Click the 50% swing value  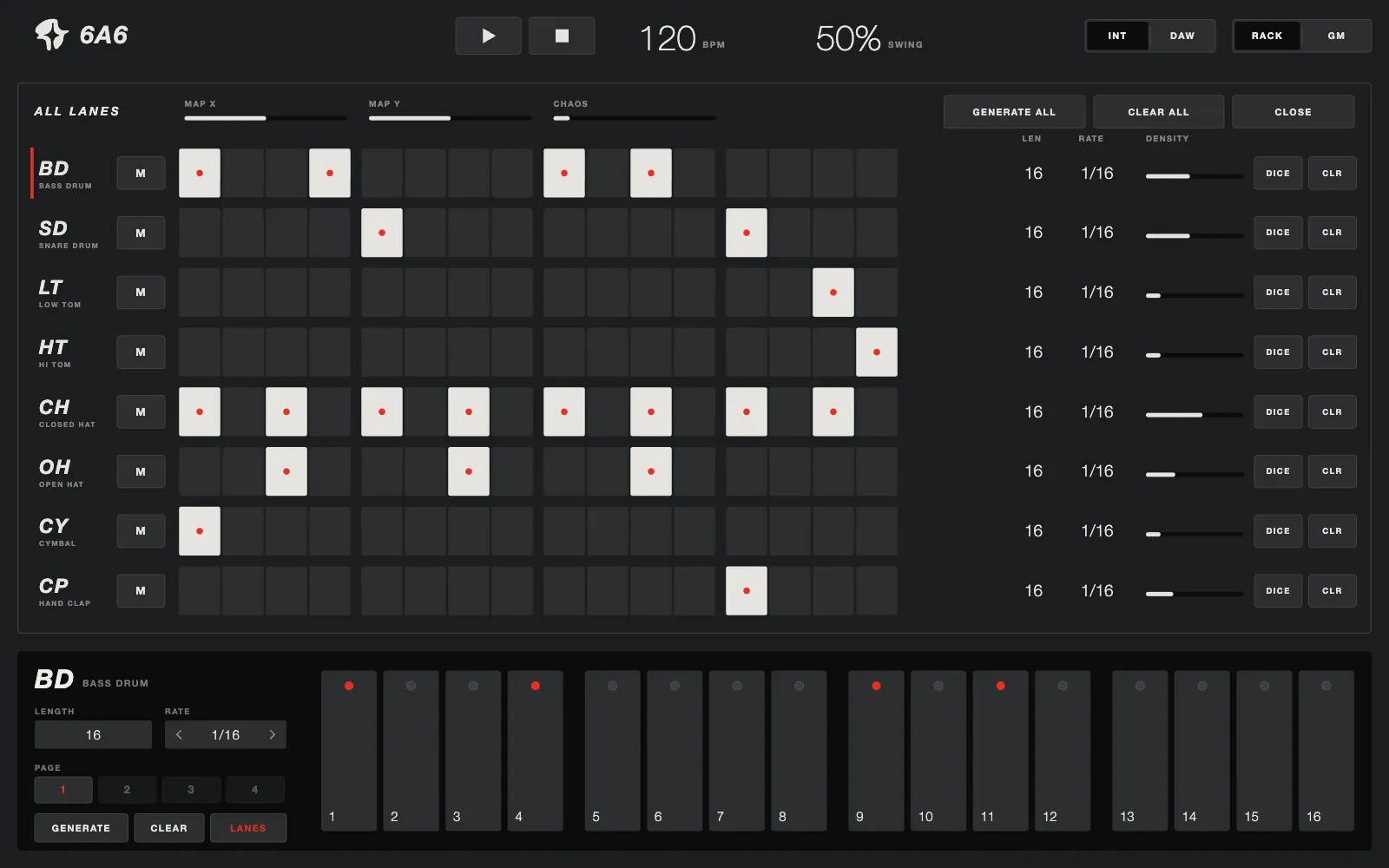tap(848, 38)
